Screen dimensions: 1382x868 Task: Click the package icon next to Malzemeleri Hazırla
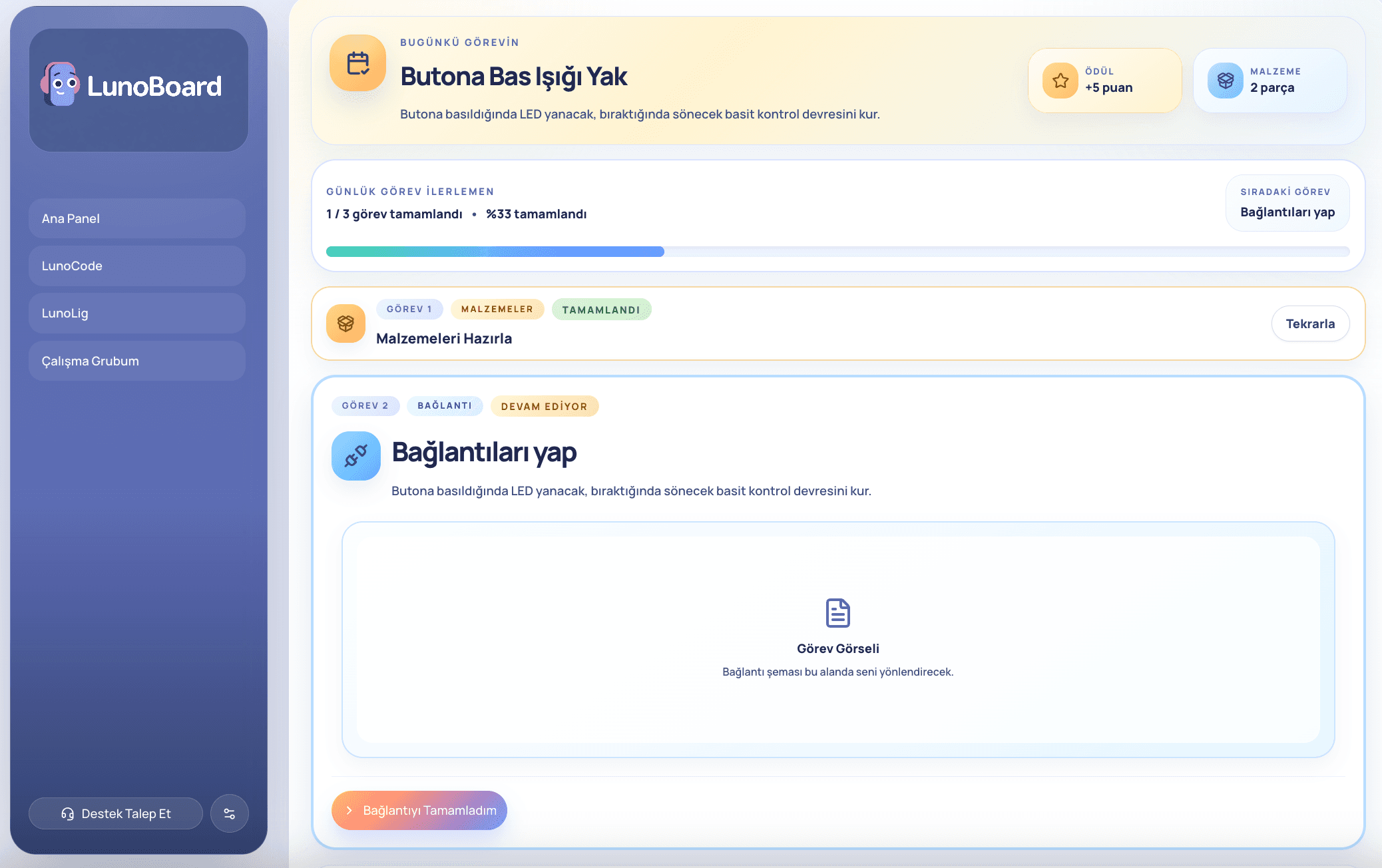tap(345, 324)
